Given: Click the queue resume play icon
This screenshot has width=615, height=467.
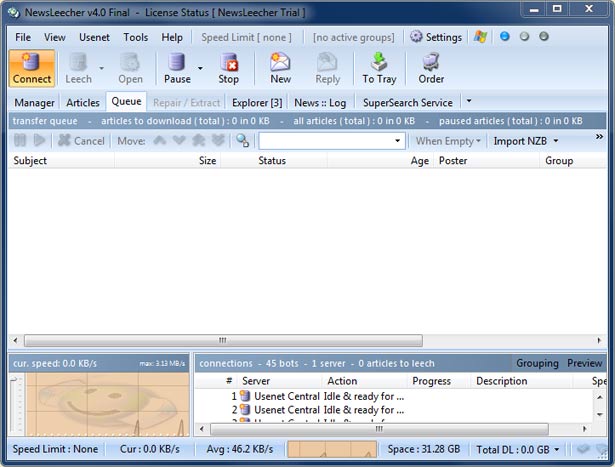Looking at the screenshot, I should coord(39,140).
